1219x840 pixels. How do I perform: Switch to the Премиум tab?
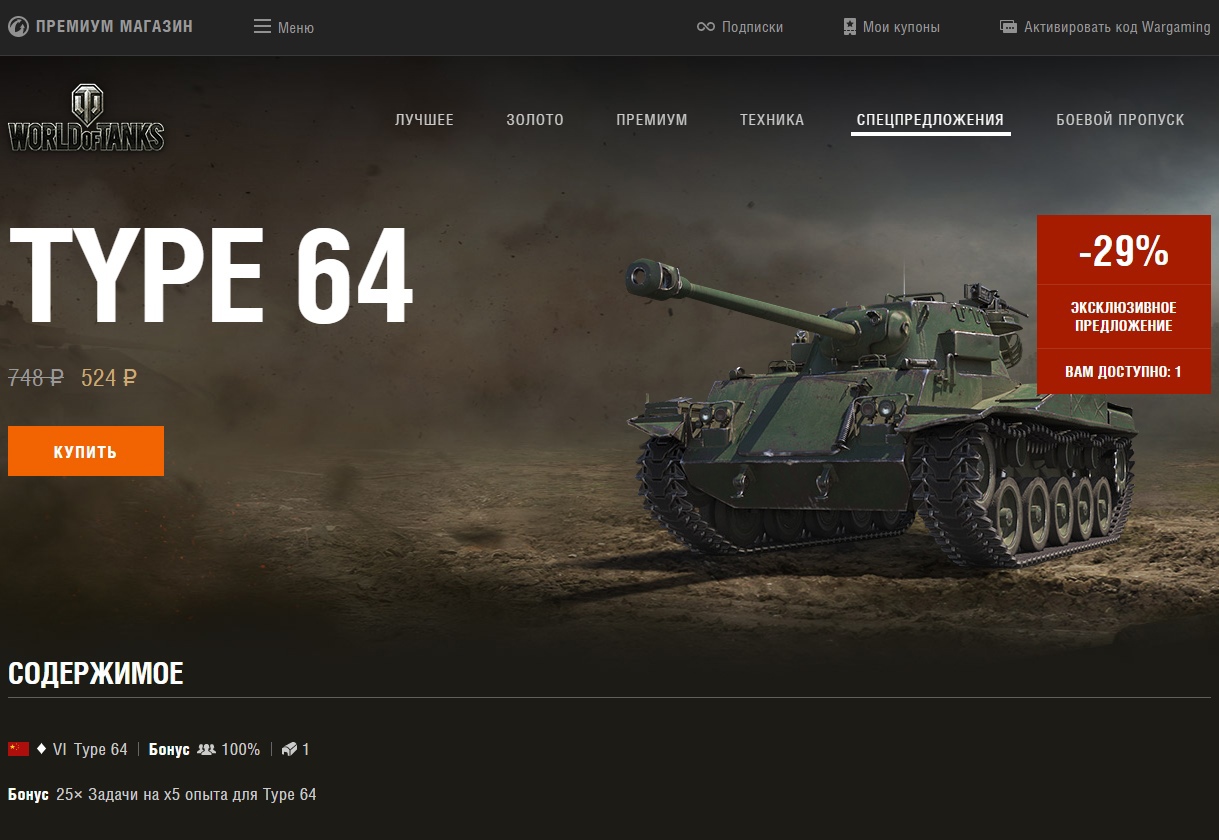[652, 120]
